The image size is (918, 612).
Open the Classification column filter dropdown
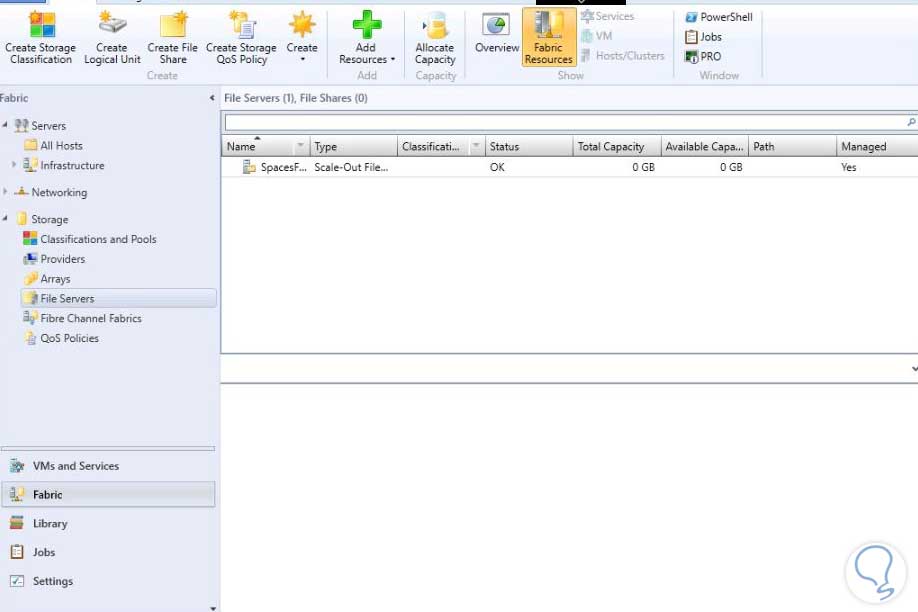(x=477, y=146)
